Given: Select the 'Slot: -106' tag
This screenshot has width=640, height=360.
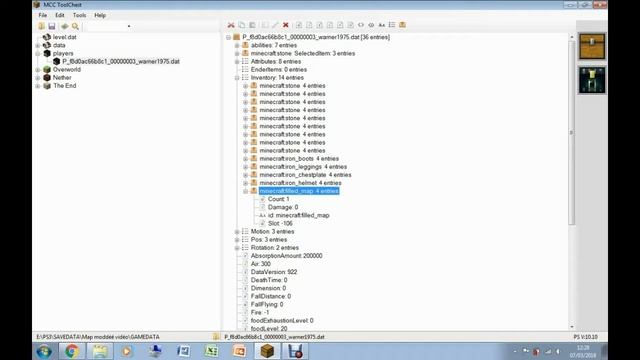Looking at the screenshot, I should 280,224.
